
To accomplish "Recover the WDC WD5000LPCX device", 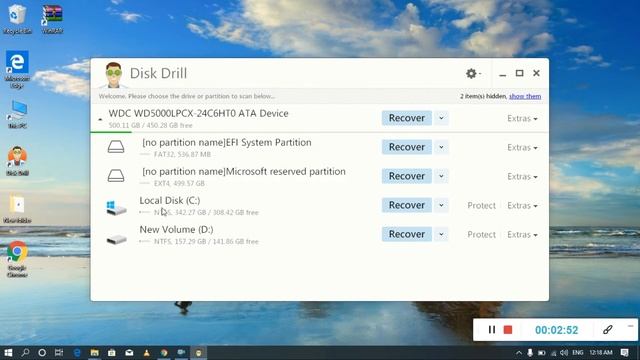I will tap(407, 118).
